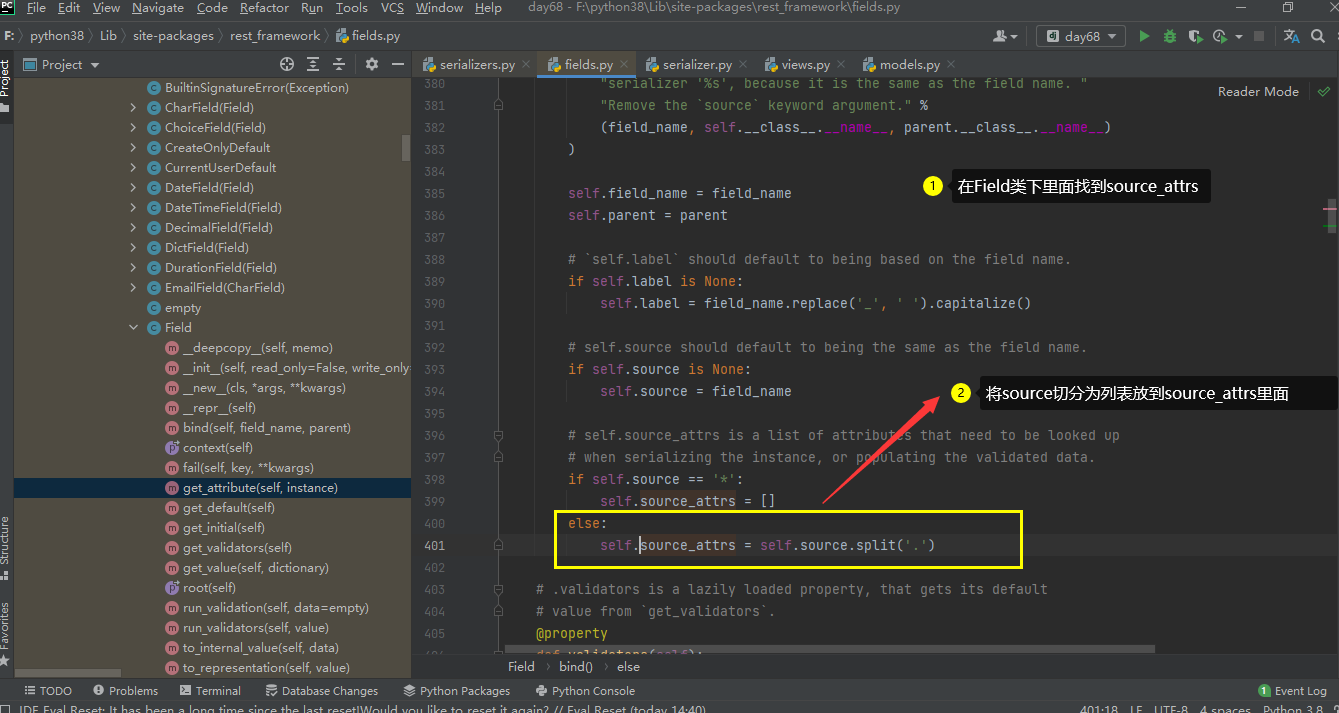Click 4 spaces indent in status bar

coord(1226,709)
